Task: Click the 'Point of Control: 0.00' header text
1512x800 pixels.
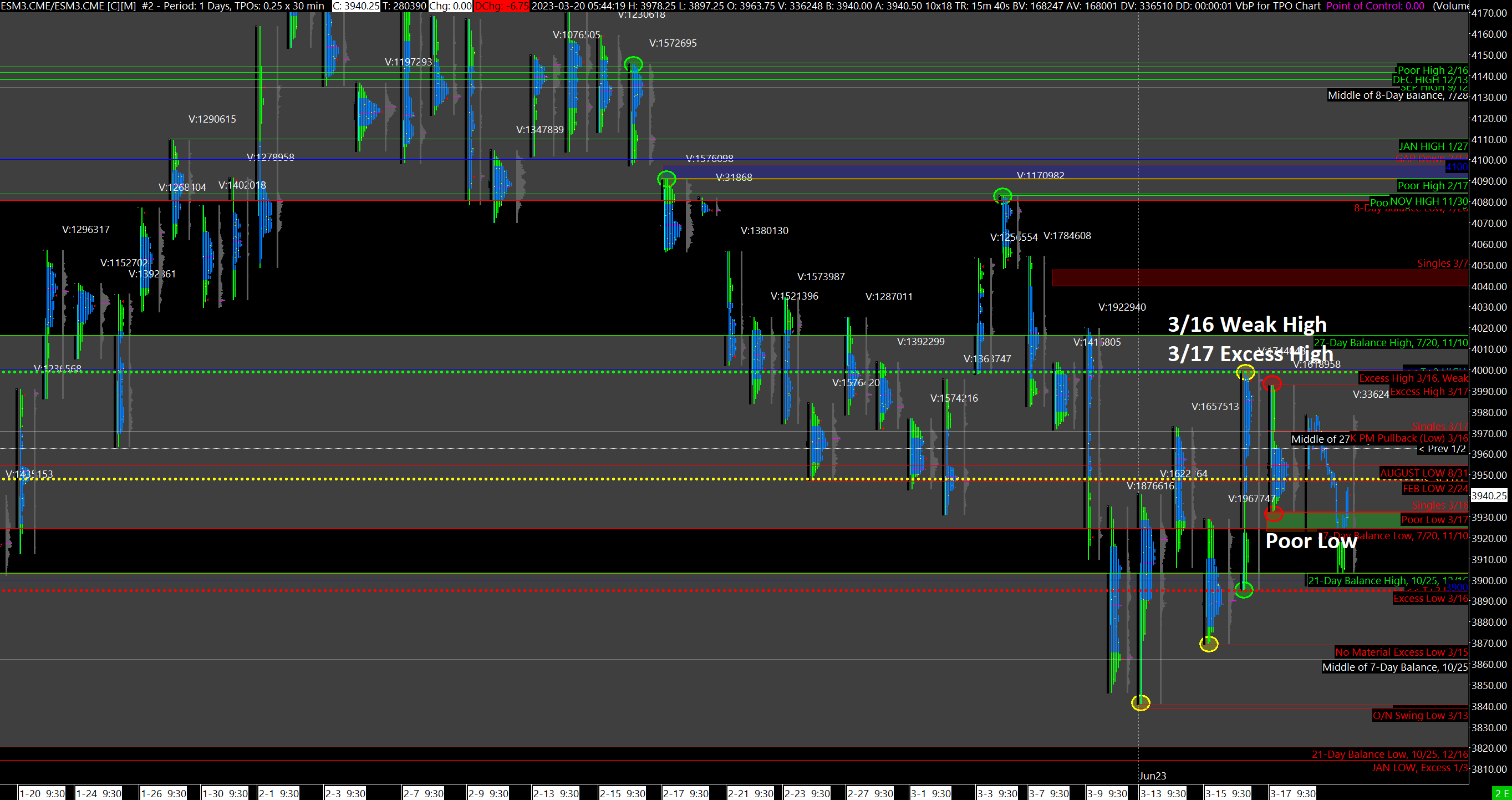Action: tap(1374, 6)
